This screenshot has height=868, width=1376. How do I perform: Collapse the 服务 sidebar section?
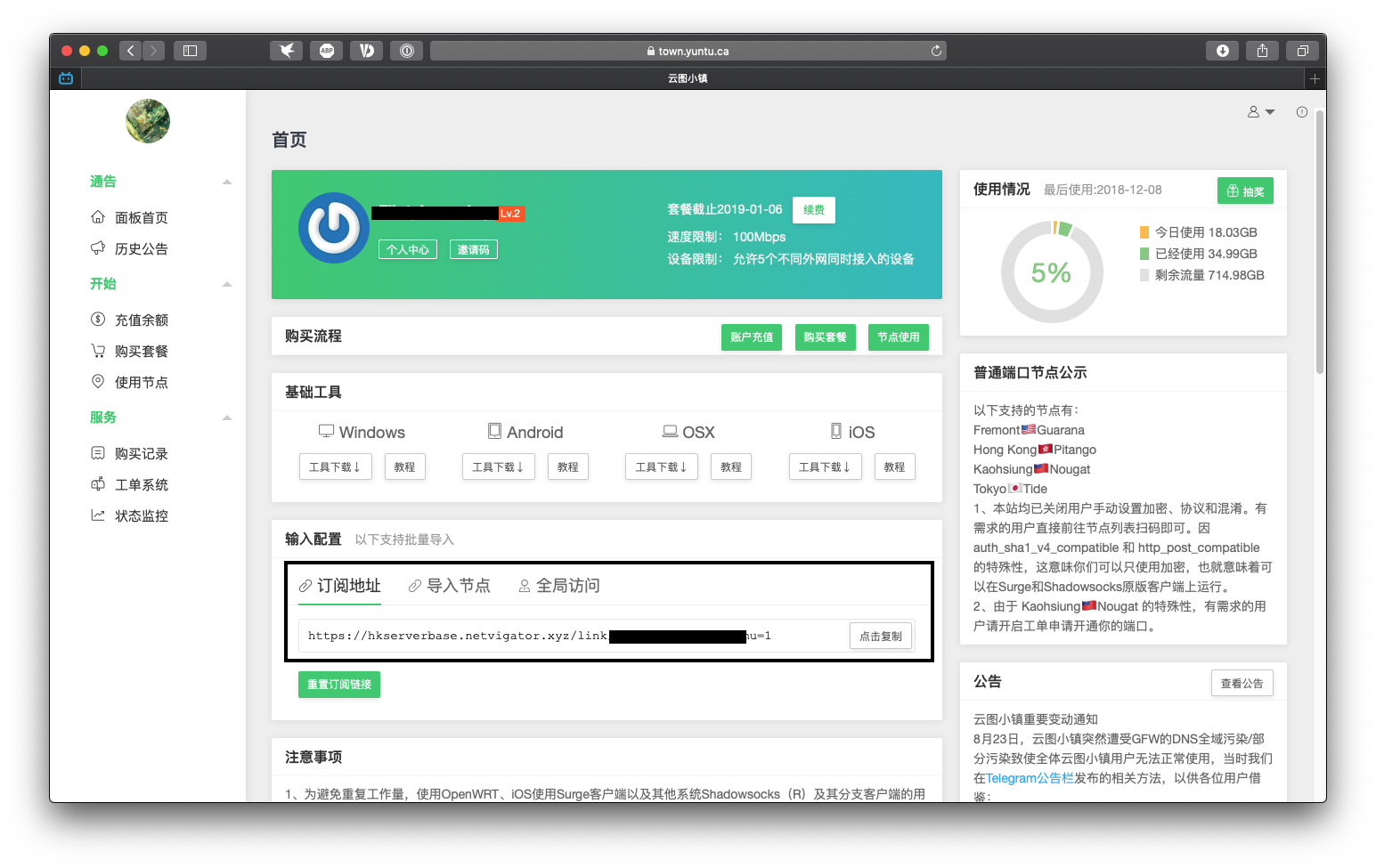pos(227,418)
